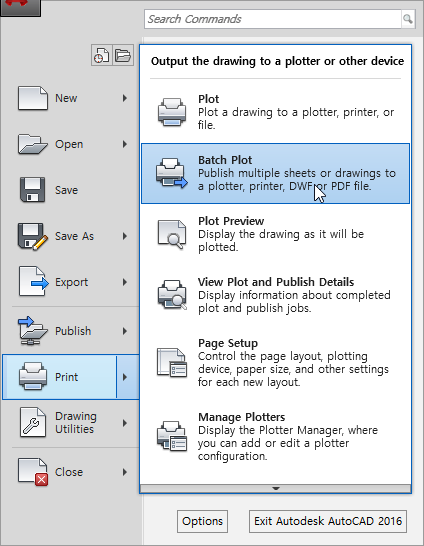This screenshot has height=546, width=424.
Task: Click the Save floppy disk icon
Action: [33, 190]
